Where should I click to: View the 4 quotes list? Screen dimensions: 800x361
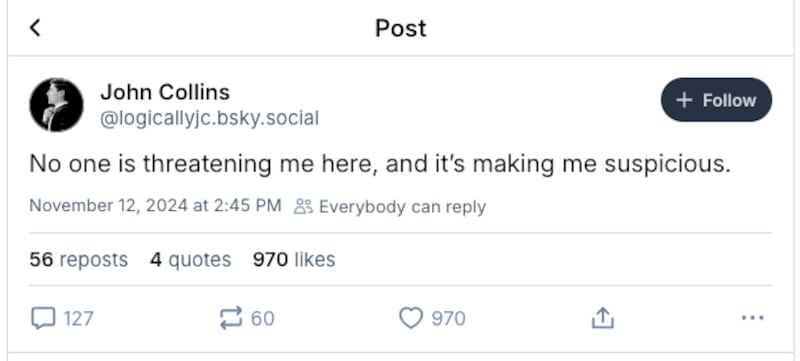190,260
